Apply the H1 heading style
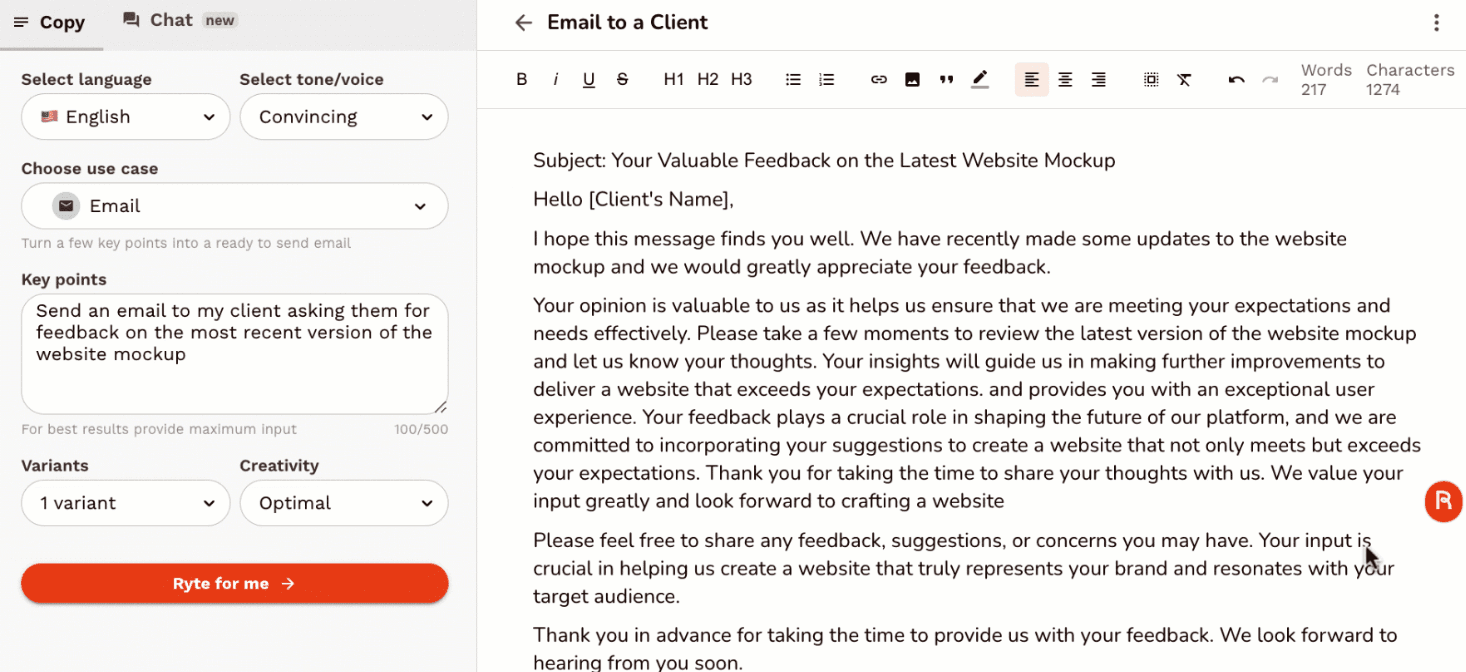1466x672 pixels. [674, 80]
